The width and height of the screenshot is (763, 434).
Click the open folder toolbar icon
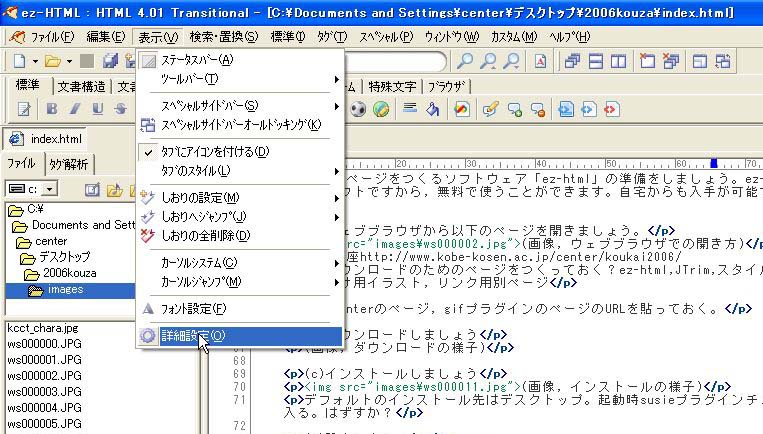tap(53, 61)
